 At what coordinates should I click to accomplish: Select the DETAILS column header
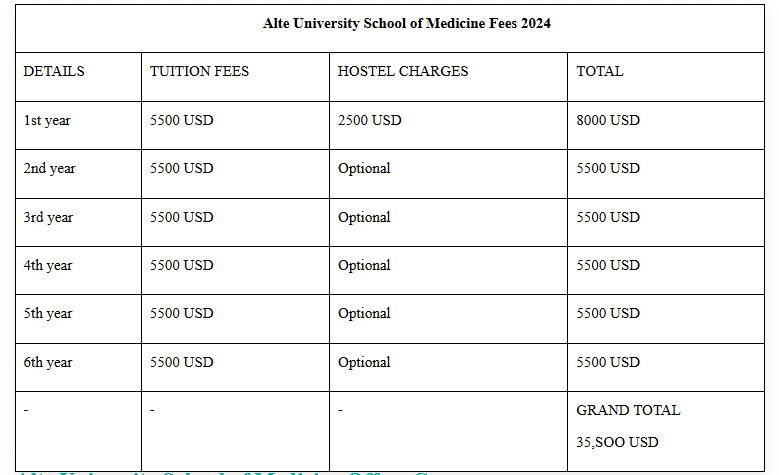coord(54,72)
